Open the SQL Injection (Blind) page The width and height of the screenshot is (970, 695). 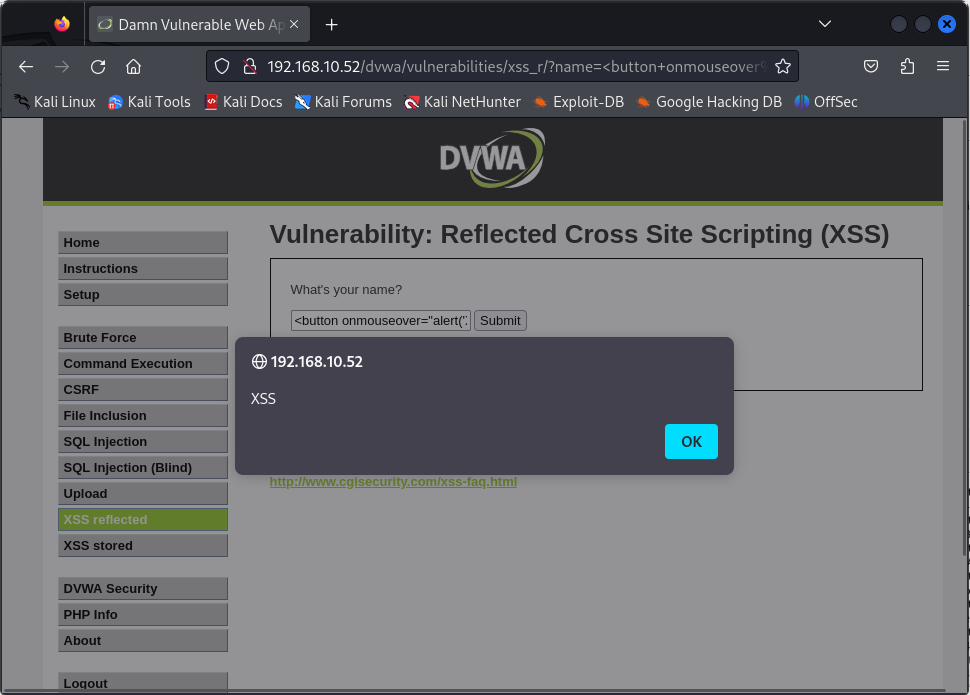143,467
